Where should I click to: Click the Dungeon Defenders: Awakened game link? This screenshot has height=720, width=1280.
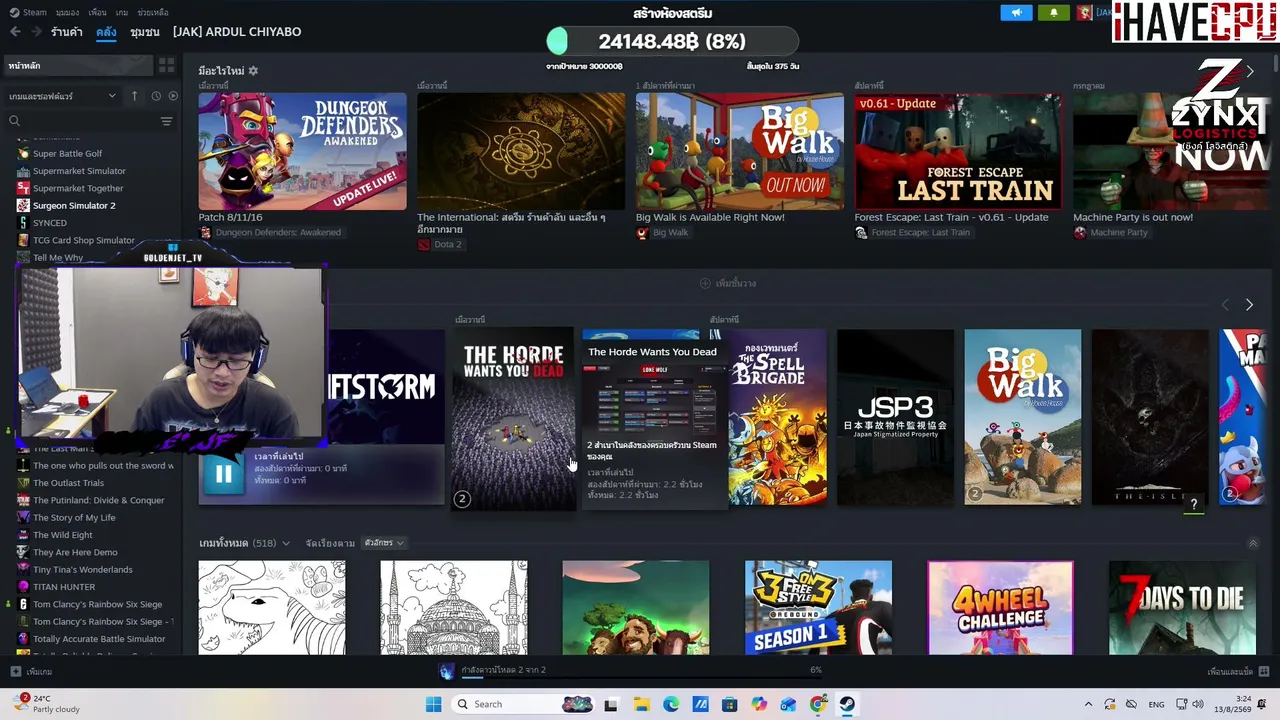tap(278, 233)
